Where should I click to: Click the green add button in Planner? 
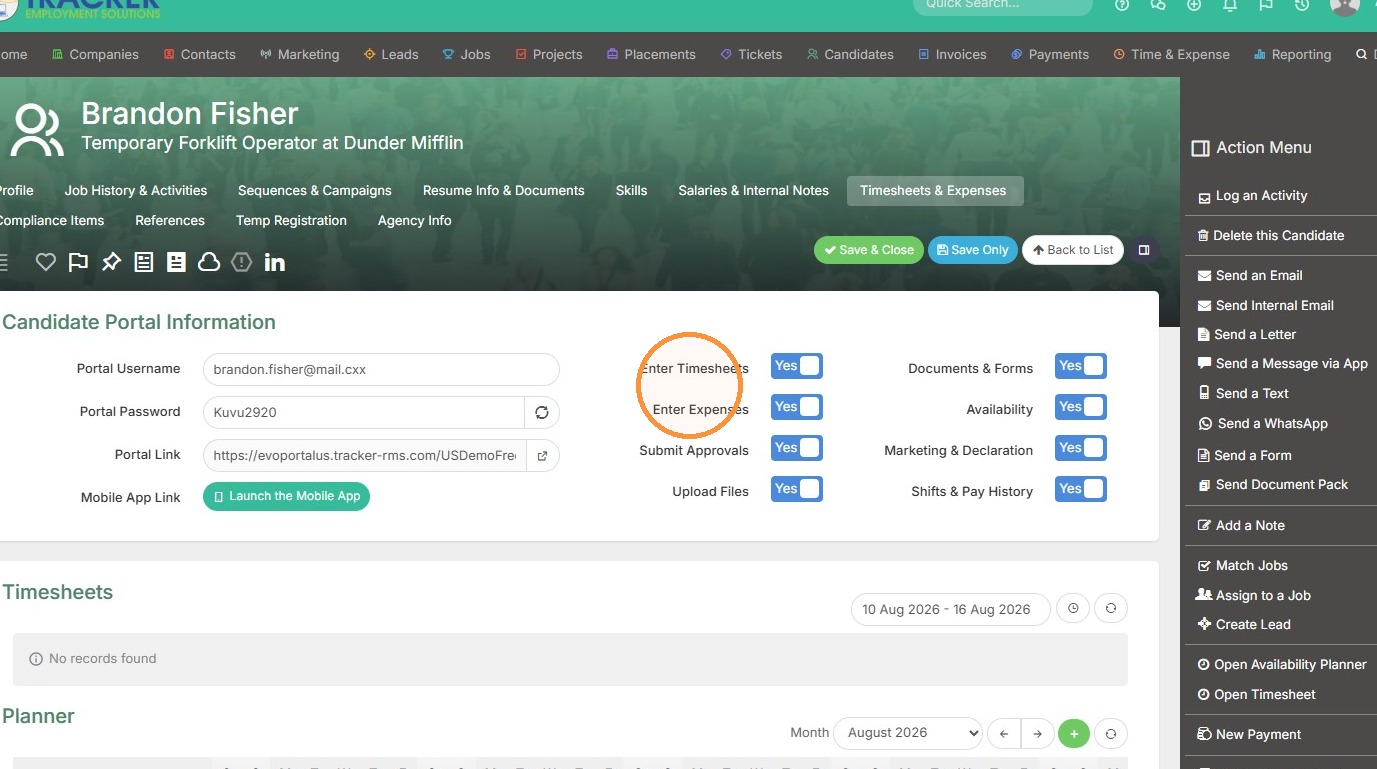1073,733
